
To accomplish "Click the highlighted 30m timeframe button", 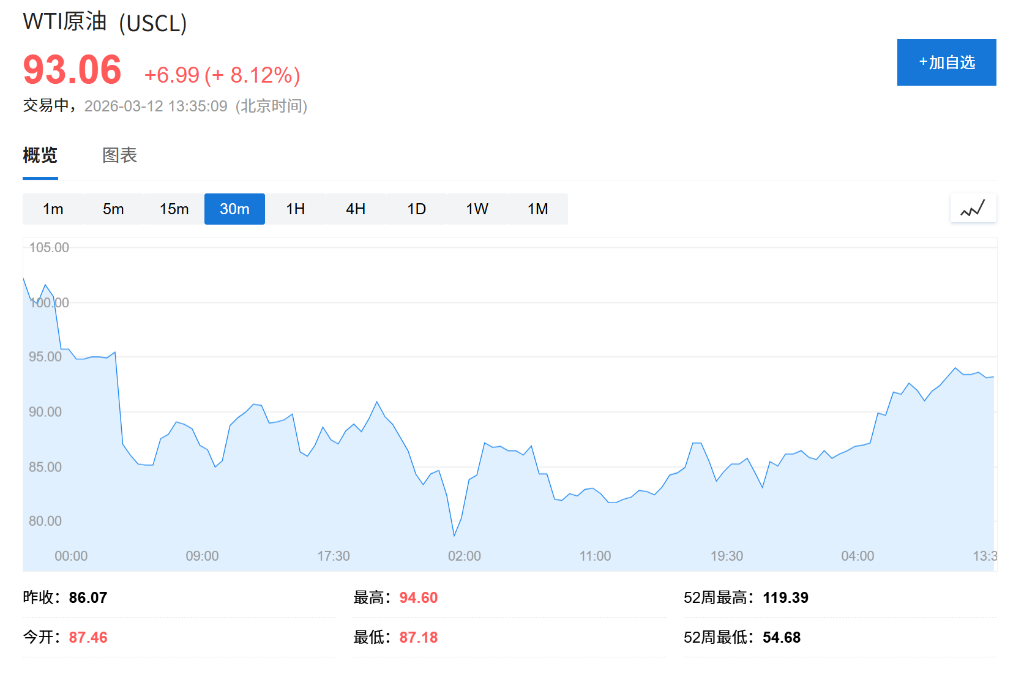I will (234, 209).
